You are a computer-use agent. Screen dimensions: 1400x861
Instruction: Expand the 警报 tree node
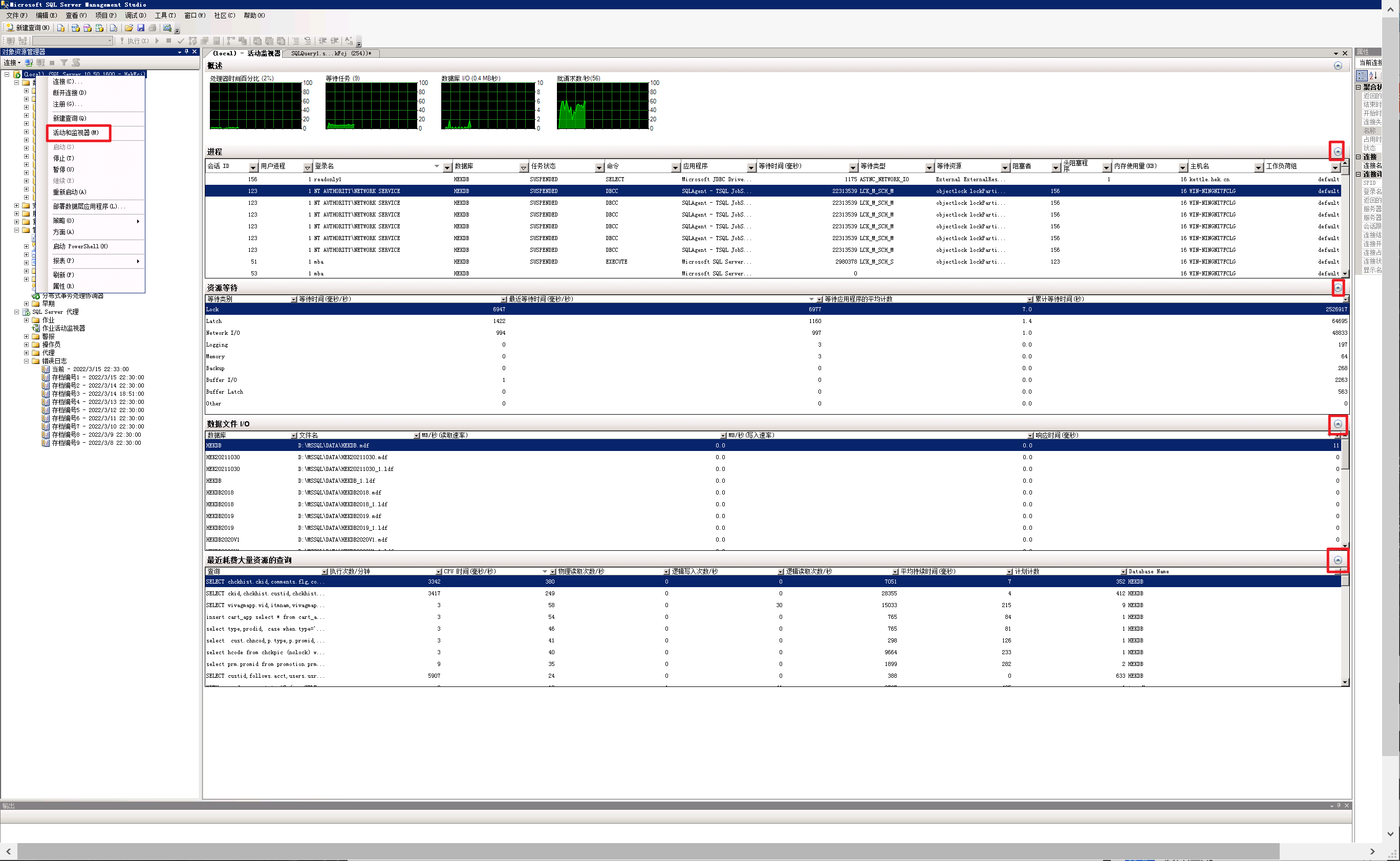pos(26,337)
